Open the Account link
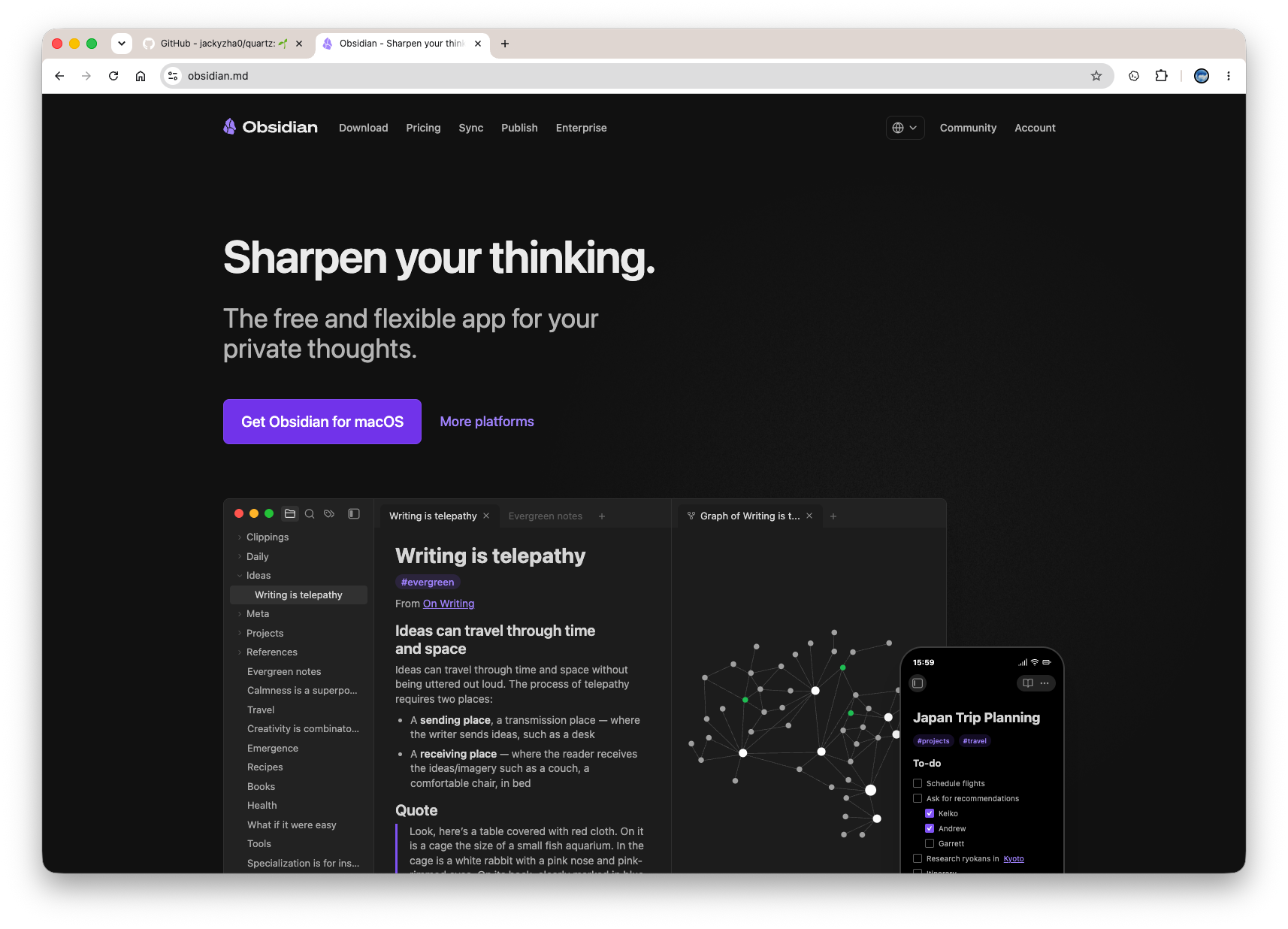This screenshot has width=1288, height=929. point(1035,128)
